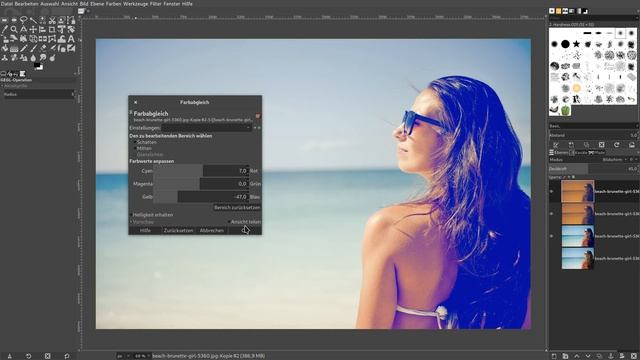Close the Farbabgleich dialog with X

point(136,102)
